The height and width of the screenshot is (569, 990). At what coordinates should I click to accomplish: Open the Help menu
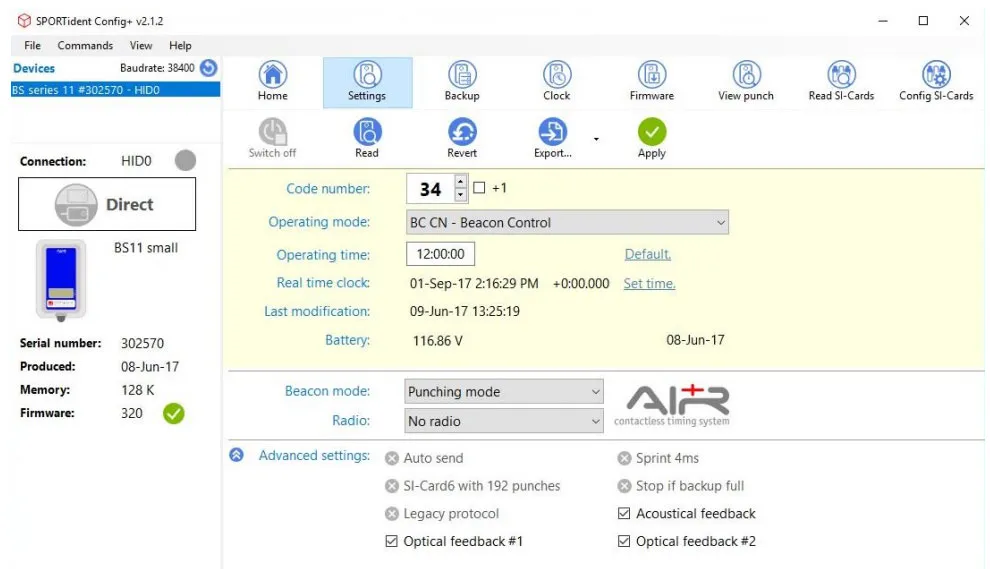(180, 45)
